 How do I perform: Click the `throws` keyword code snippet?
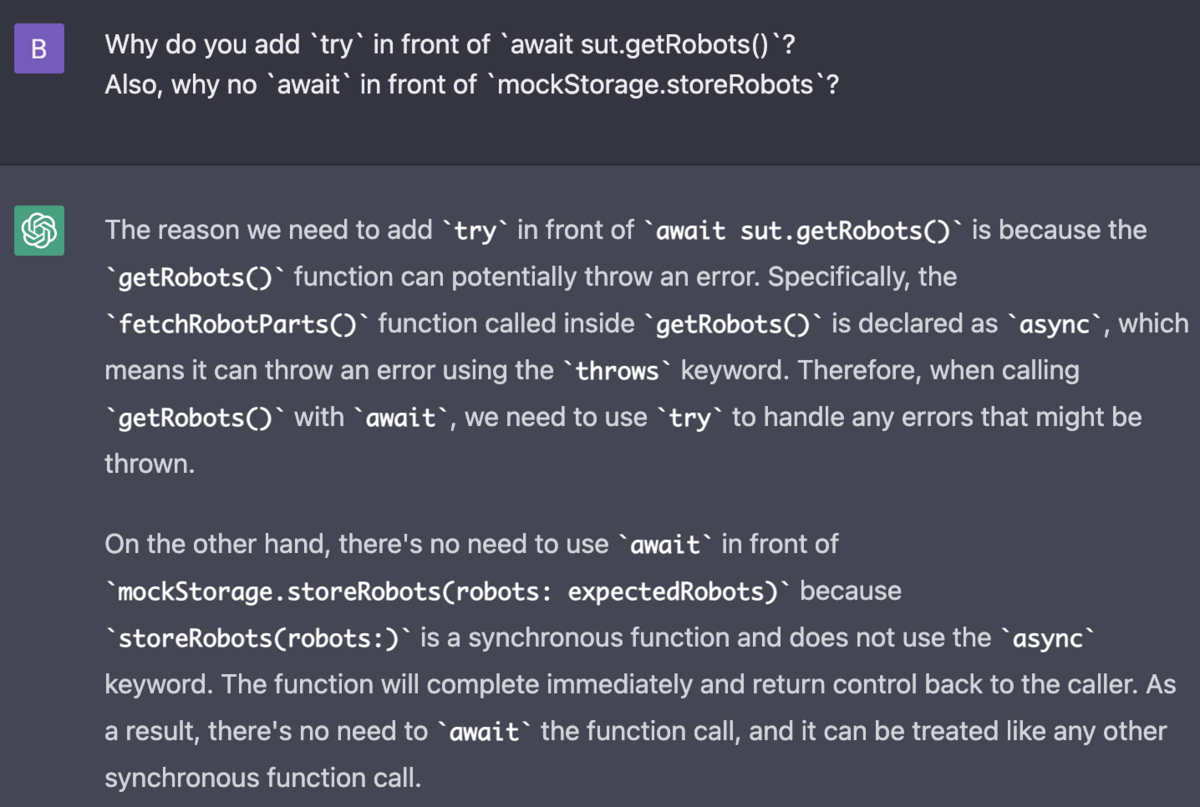pos(617,371)
